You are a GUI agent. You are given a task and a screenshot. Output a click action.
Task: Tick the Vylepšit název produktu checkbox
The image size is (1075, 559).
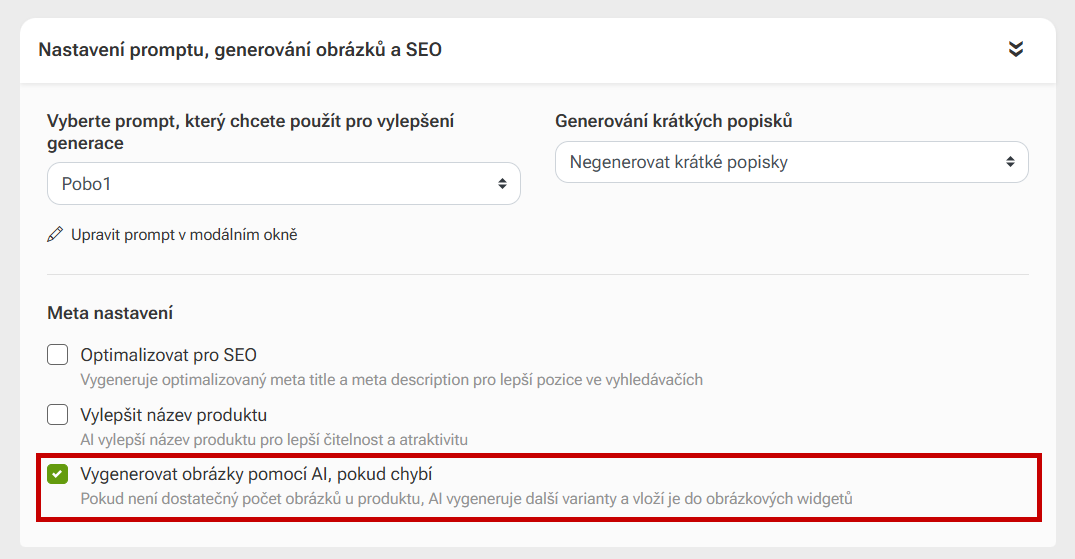click(57, 414)
